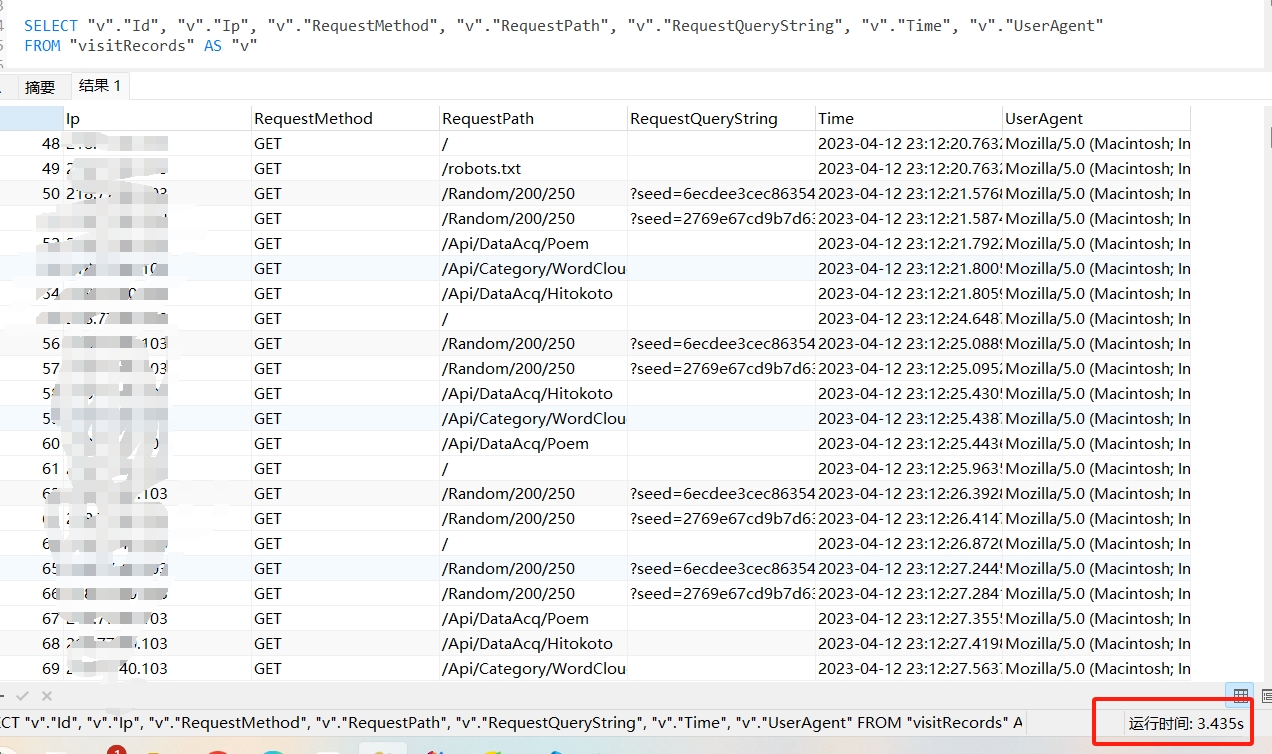Select the /robots.txt path cell
The height and width of the screenshot is (754, 1272).
click(x=533, y=168)
